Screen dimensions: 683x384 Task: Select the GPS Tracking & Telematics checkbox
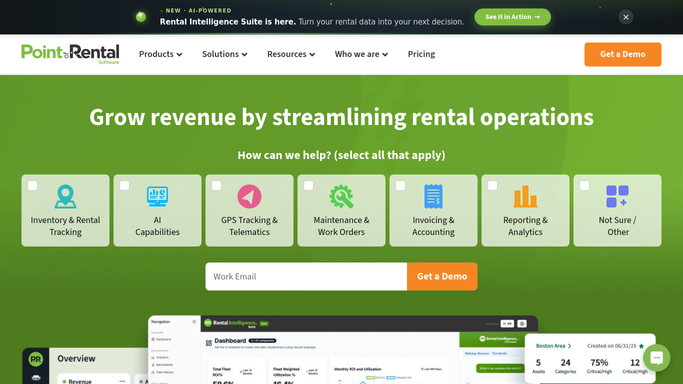[216, 185]
